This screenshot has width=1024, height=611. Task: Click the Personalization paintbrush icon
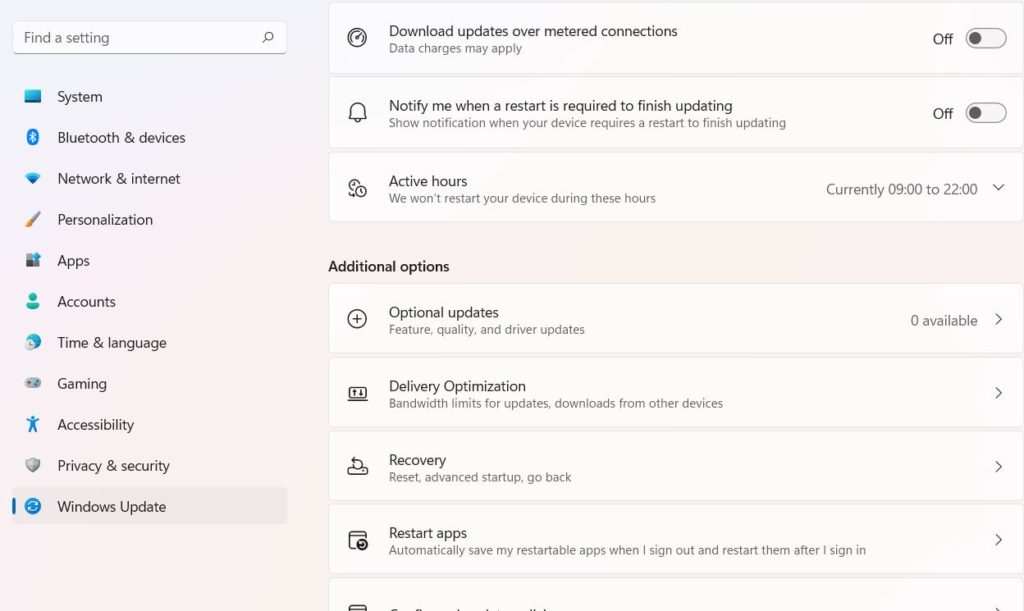[33, 219]
